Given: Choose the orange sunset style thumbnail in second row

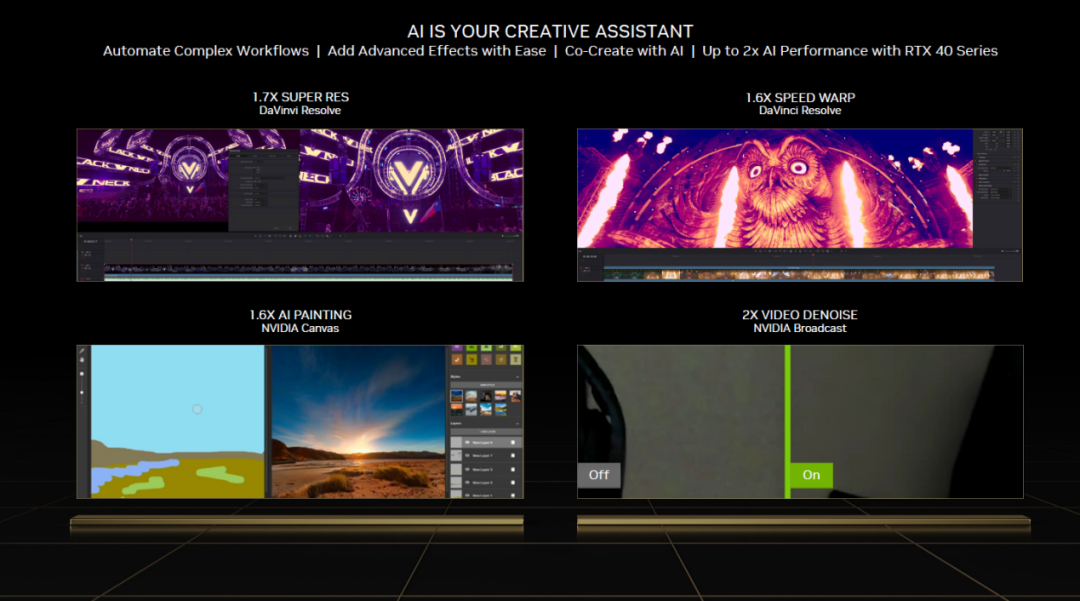Looking at the screenshot, I should [x=457, y=410].
